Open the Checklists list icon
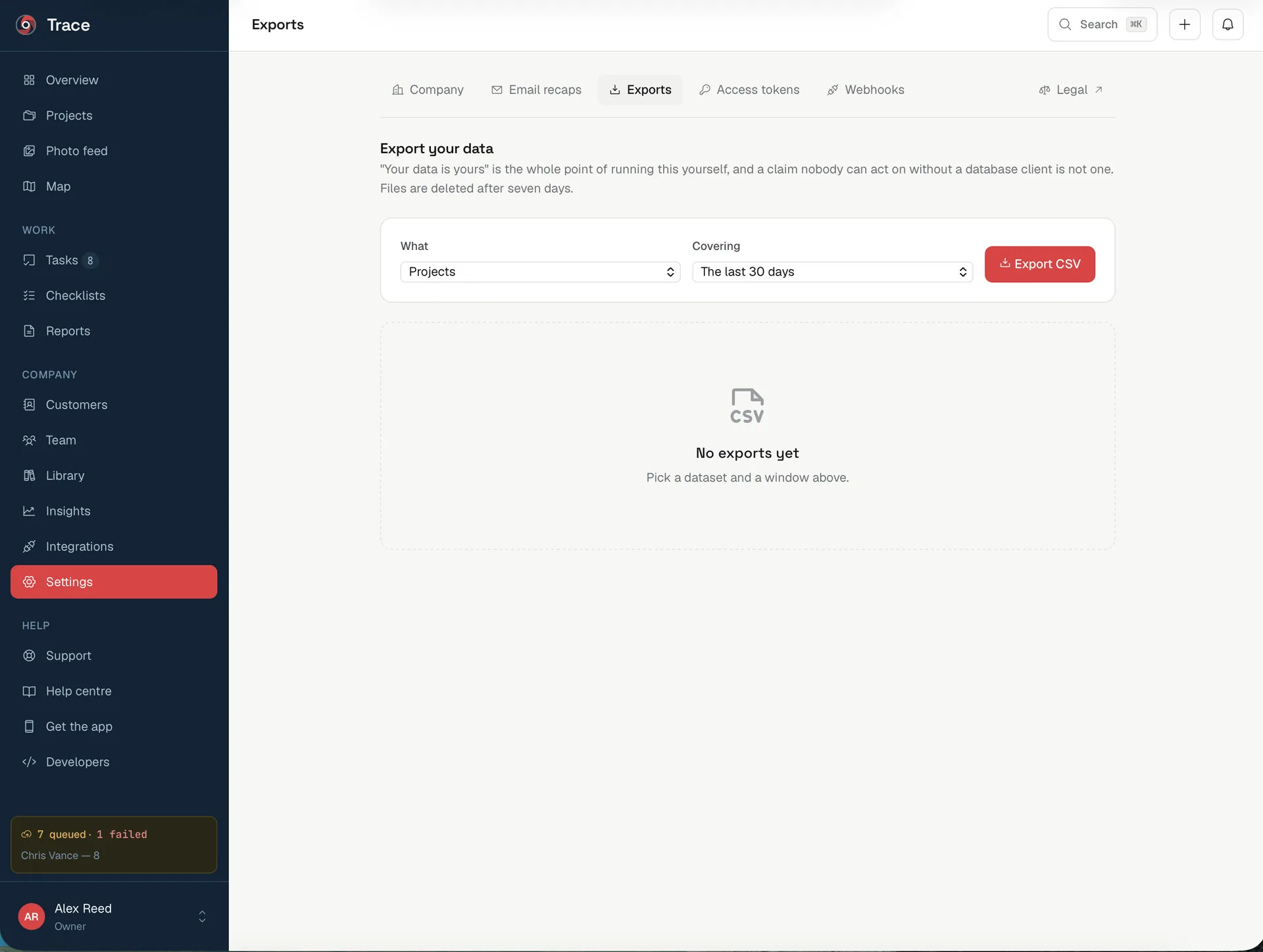The height and width of the screenshot is (952, 1263). [29, 296]
